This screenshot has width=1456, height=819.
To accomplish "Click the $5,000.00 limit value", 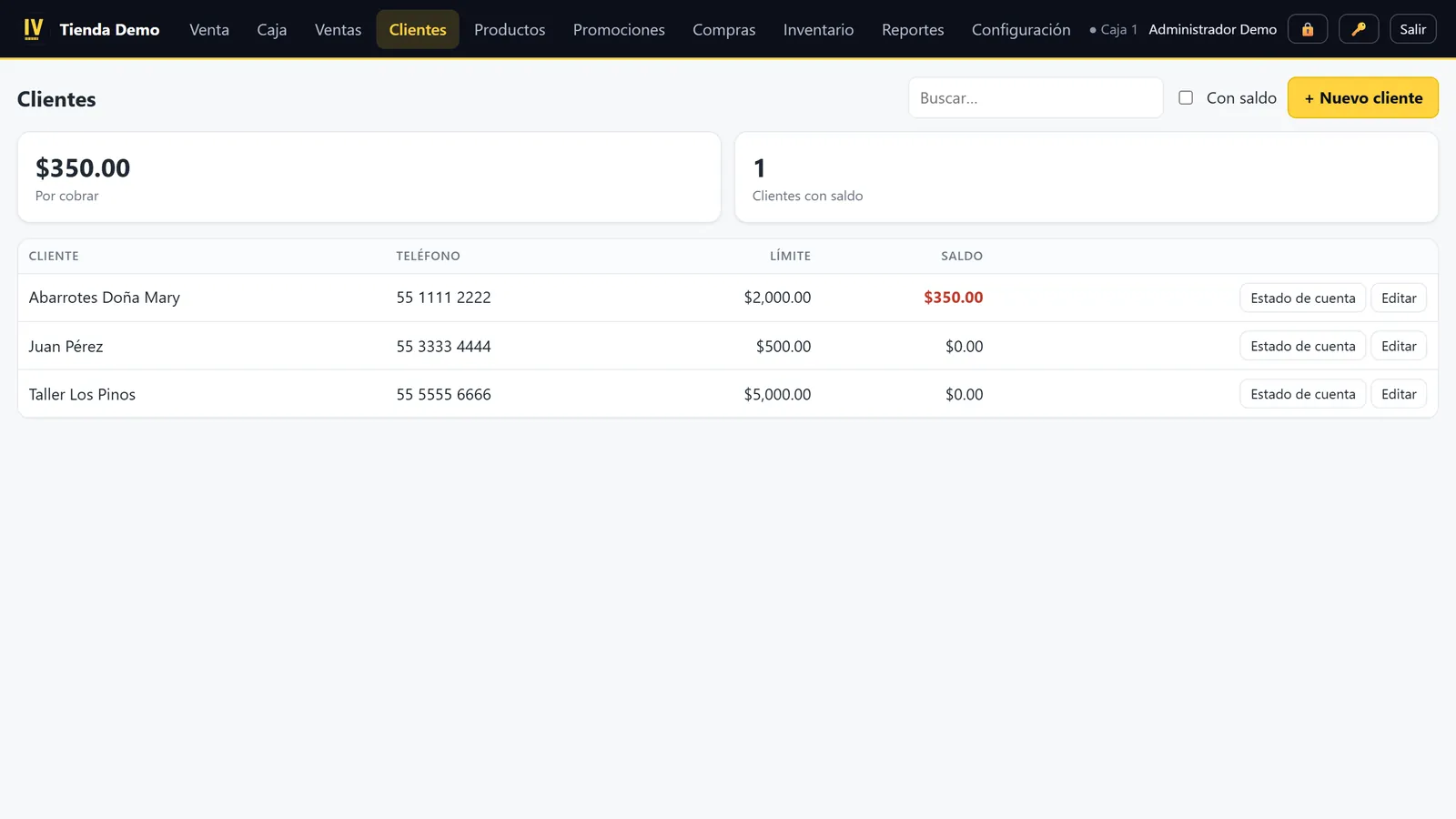I will tap(777, 394).
